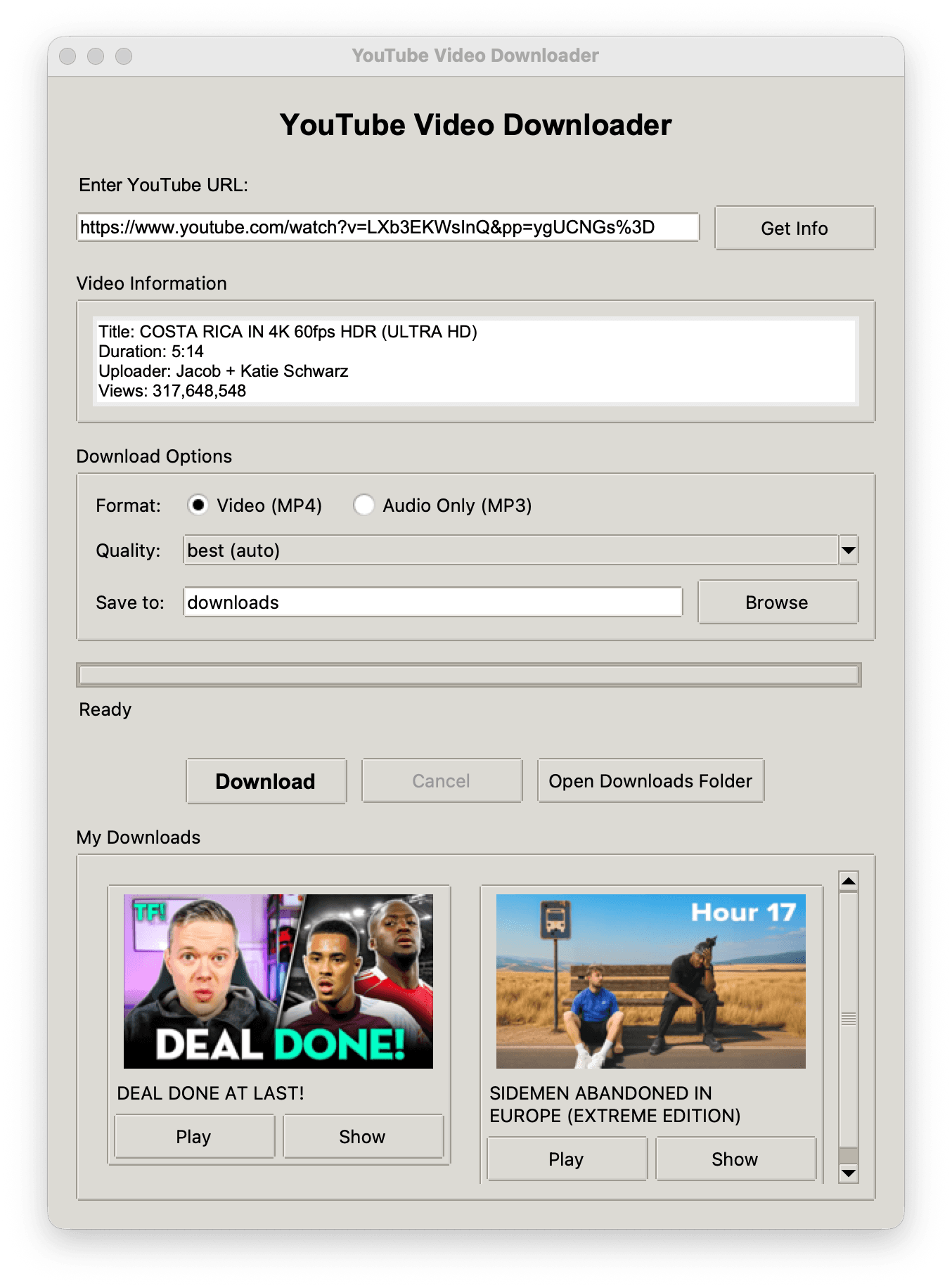The image size is (952, 1288).
Task: Start the video download
Action: pos(266,780)
